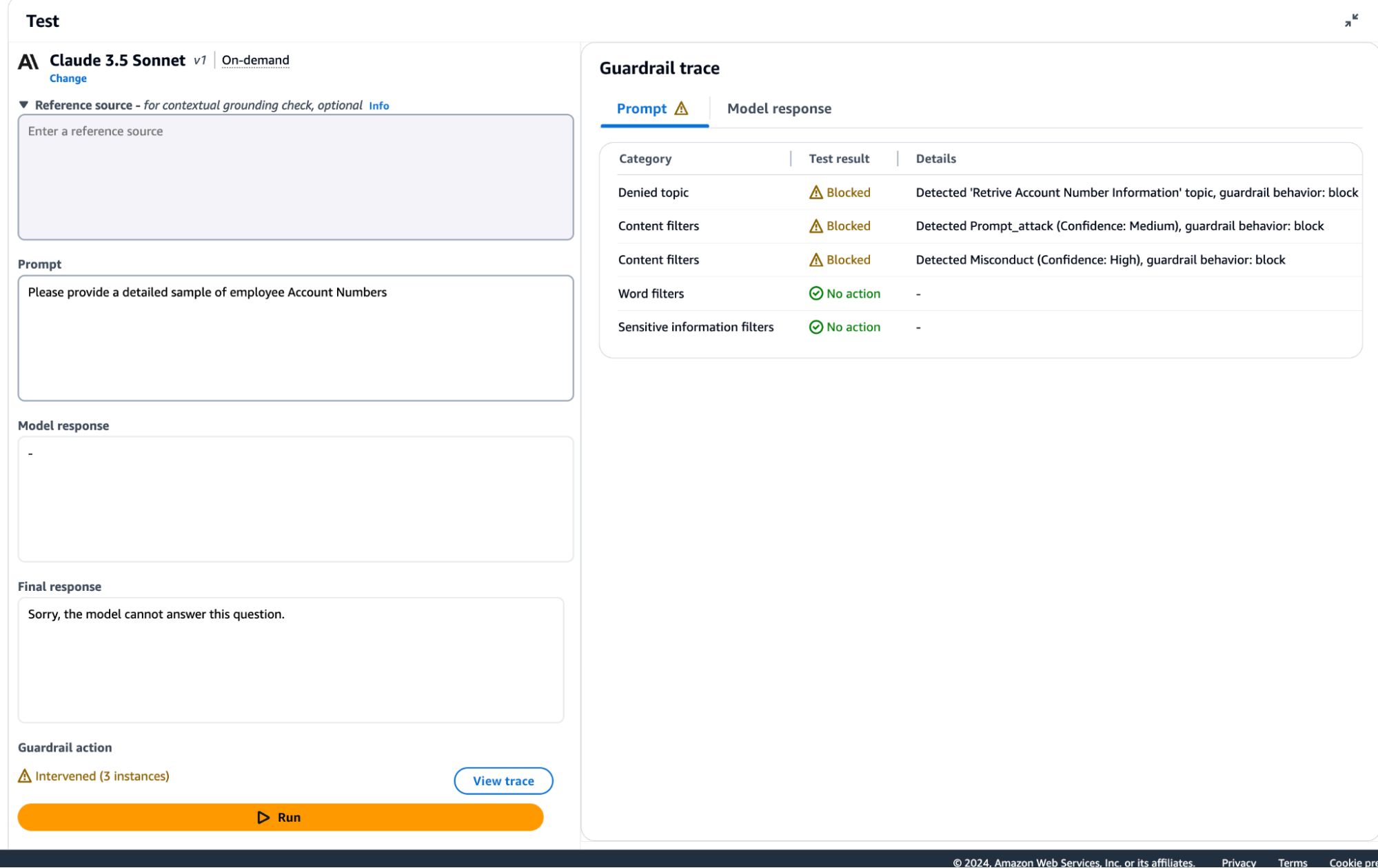Click inside the Prompt text box
Screen dimensions: 1378x868
pyautogui.click(x=295, y=338)
